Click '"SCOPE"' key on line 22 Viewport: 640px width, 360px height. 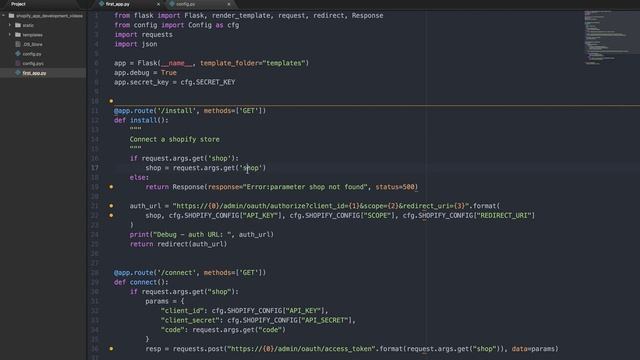click(377, 216)
